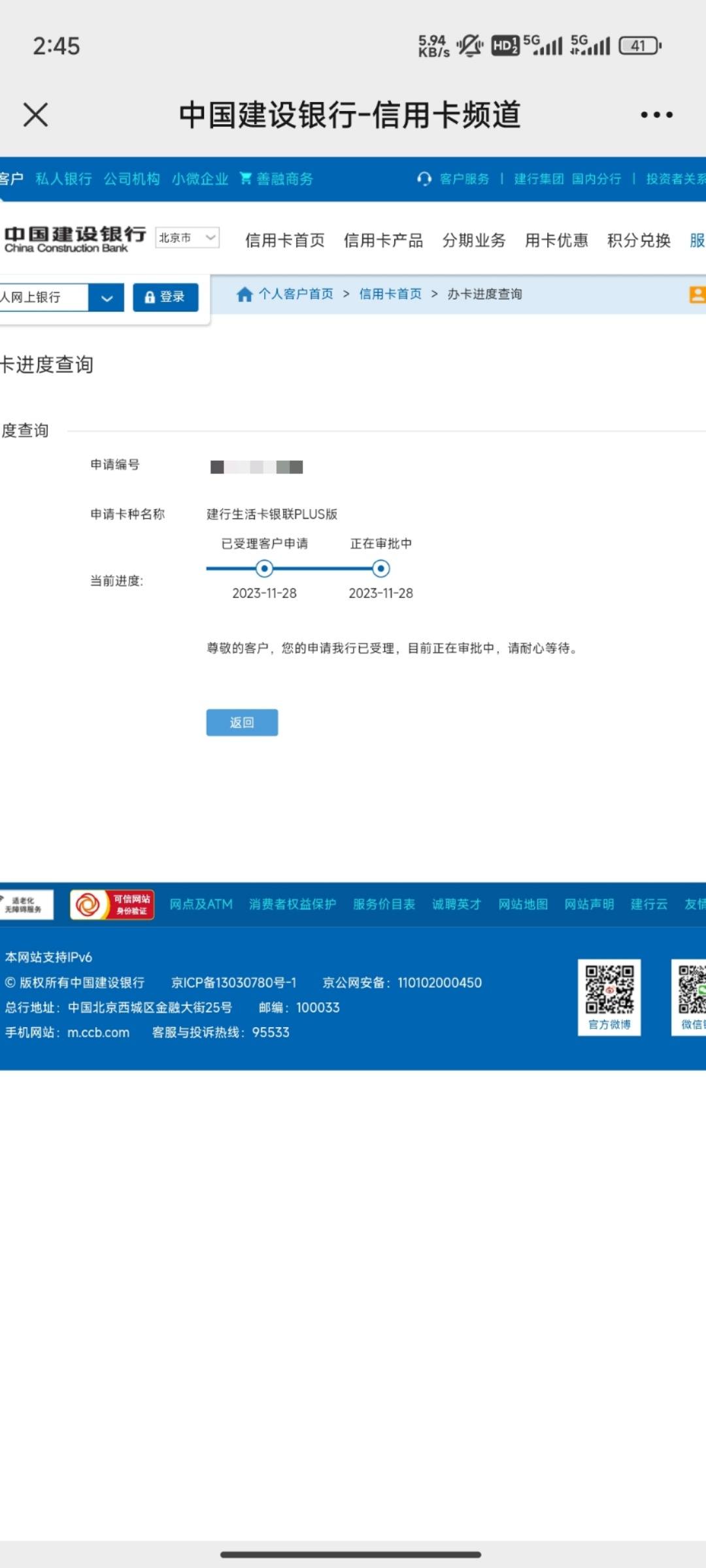Open 积分兑换 menu item
This screenshot has width=706, height=1568.
(639, 240)
